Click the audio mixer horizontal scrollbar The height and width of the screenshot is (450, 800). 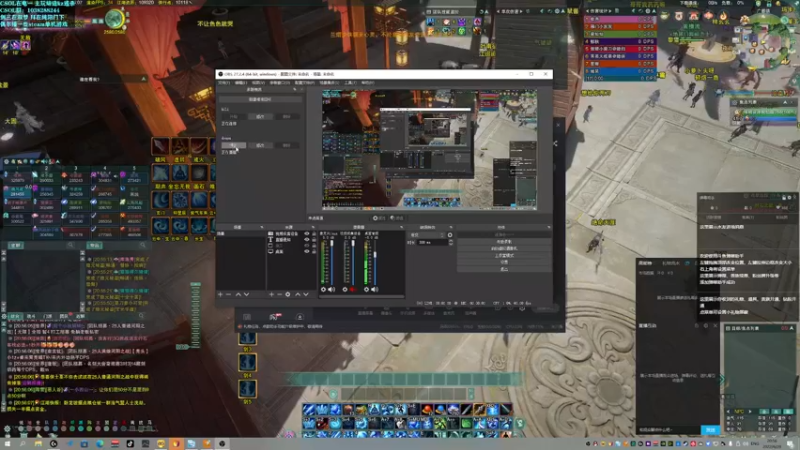pos(362,296)
